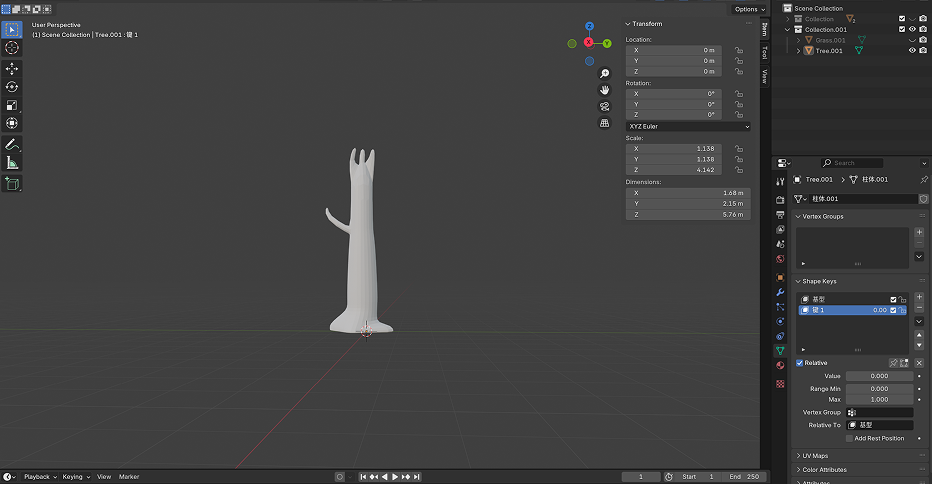The image size is (932, 484).
Task: Toggle camera view icon in viewport
Action: coord(605,106)
